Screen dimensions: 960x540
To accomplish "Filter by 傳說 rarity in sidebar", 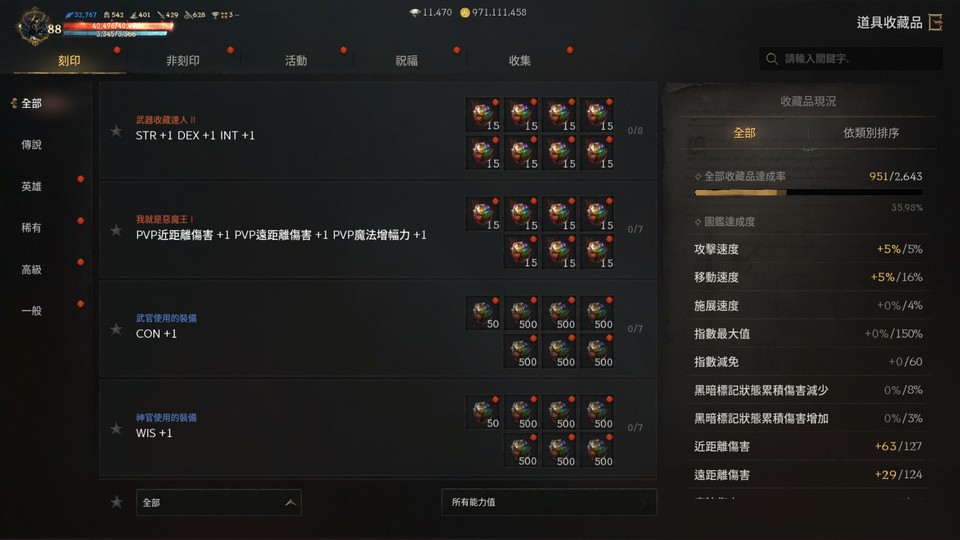I will [32, 144].
